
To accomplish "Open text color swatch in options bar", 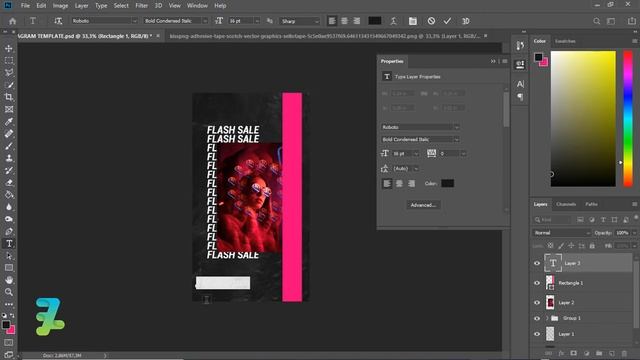I will [x=375, y=21].
